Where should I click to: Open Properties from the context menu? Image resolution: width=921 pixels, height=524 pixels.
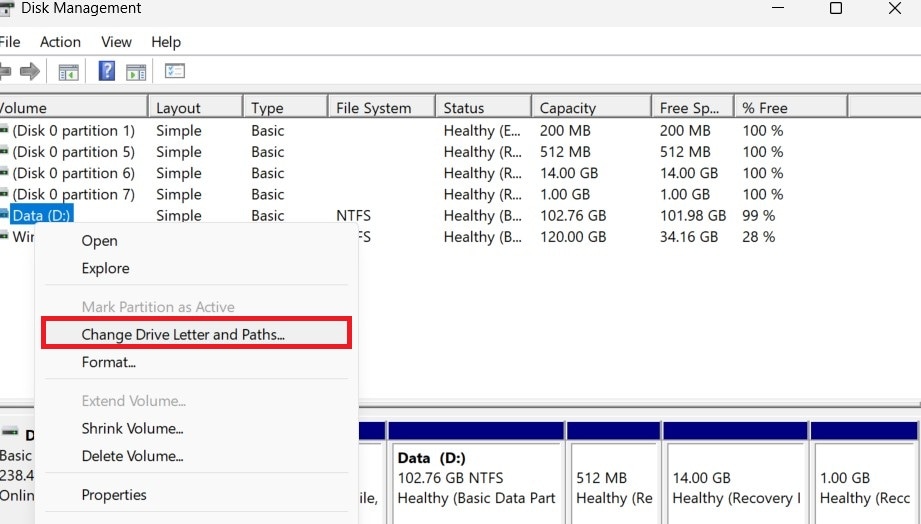[x=197, y=495]
